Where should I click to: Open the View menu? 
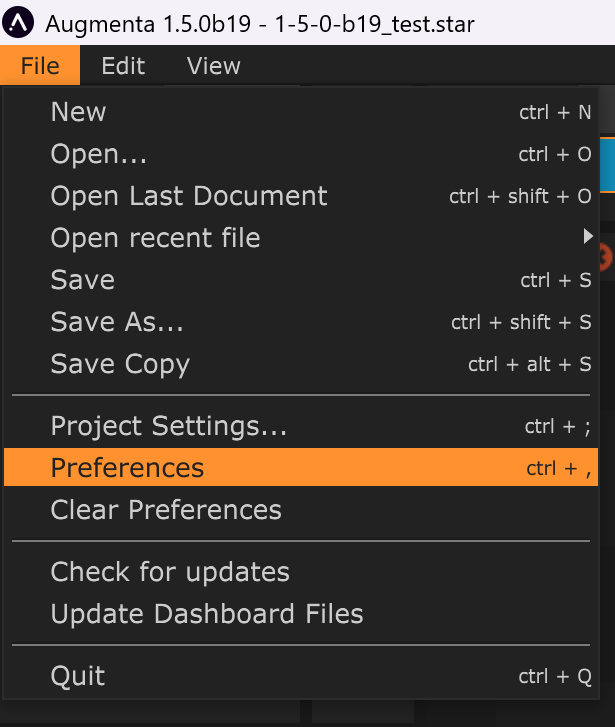click(213, 66)
